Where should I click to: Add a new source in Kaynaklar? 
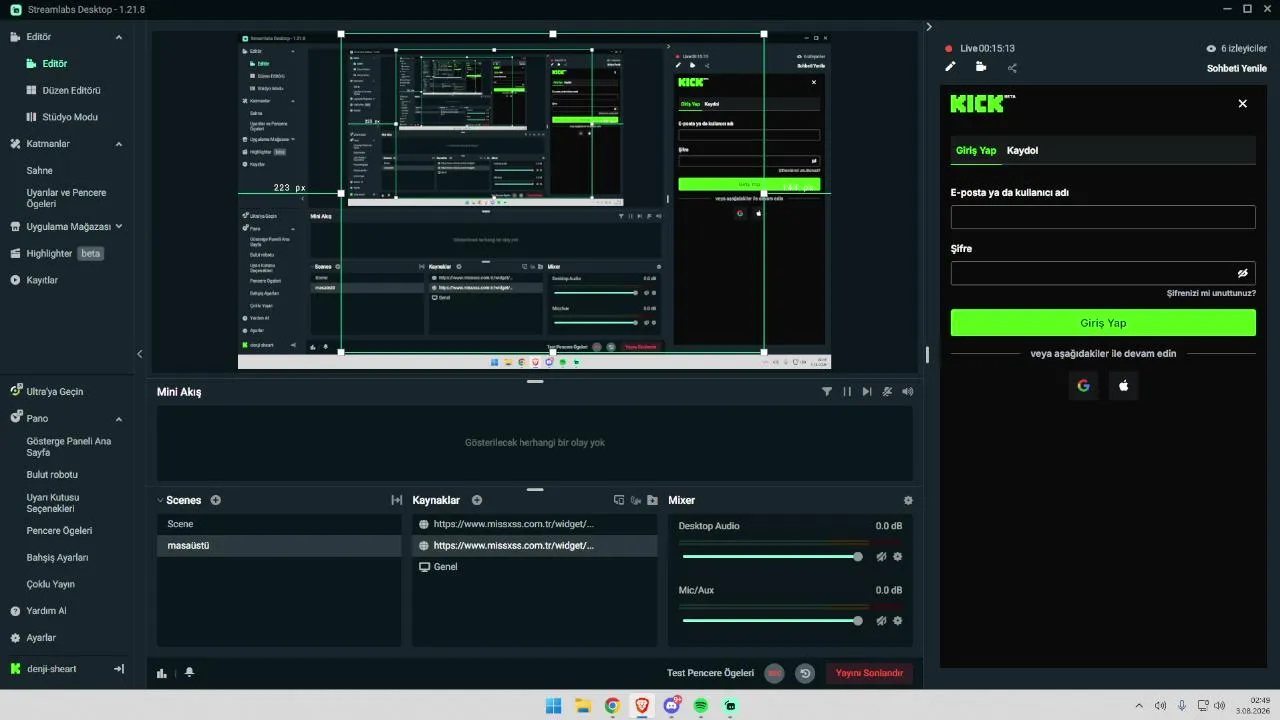477,500
